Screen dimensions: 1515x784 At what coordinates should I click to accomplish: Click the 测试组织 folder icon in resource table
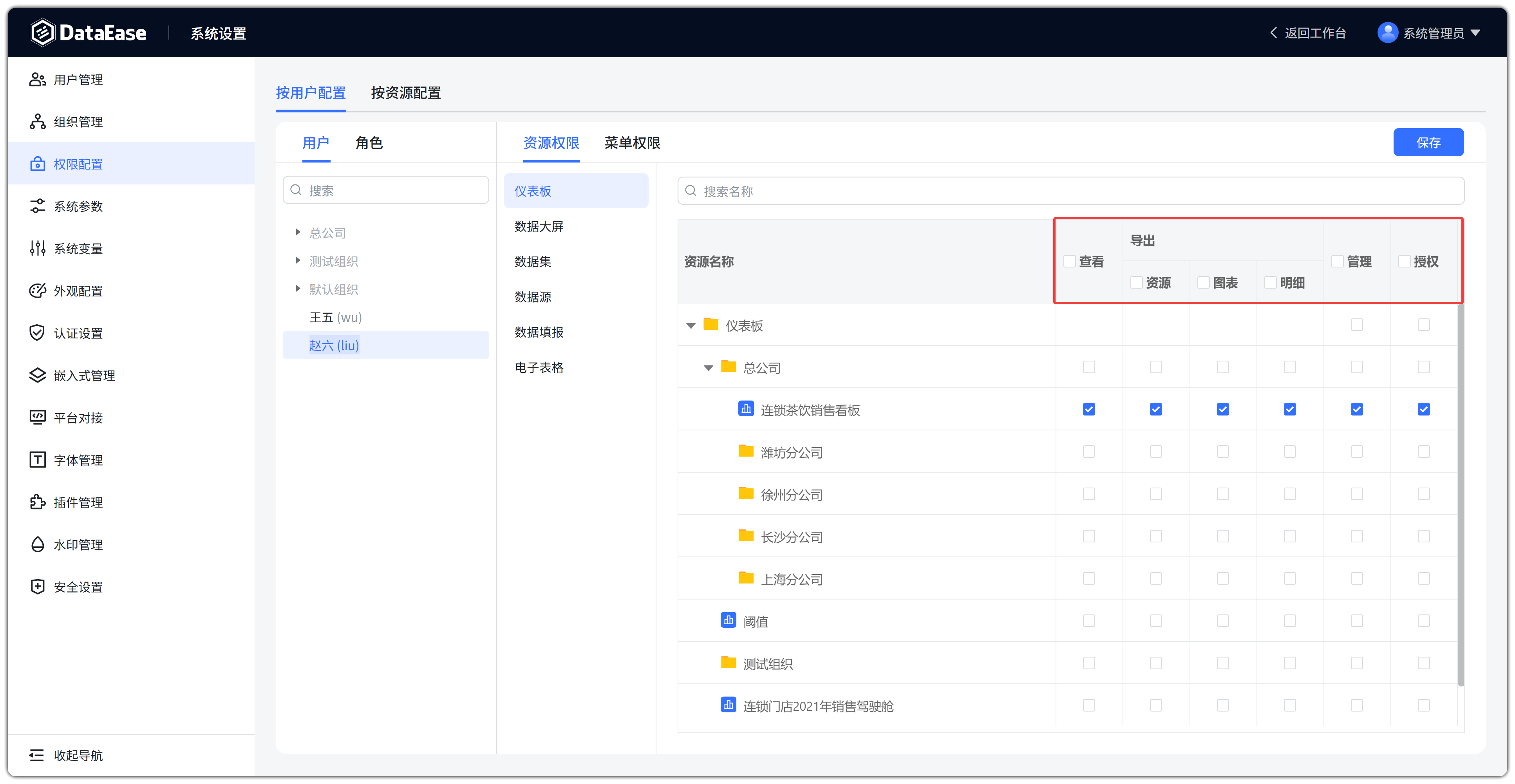click(x=729, y=663)
